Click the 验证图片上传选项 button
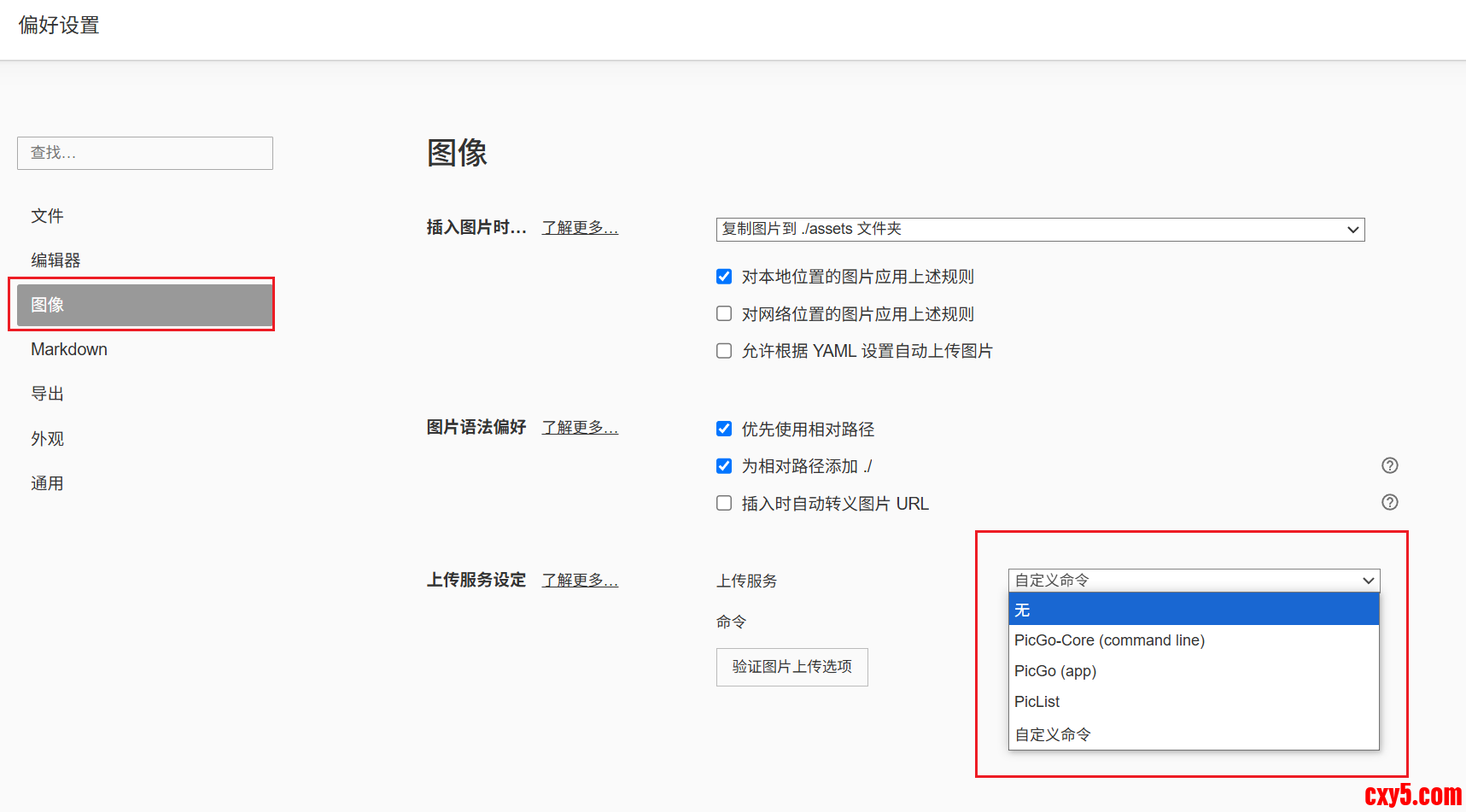Viewport: 1466px width, 812px height. pyautogui.click(x=791, y=667)
